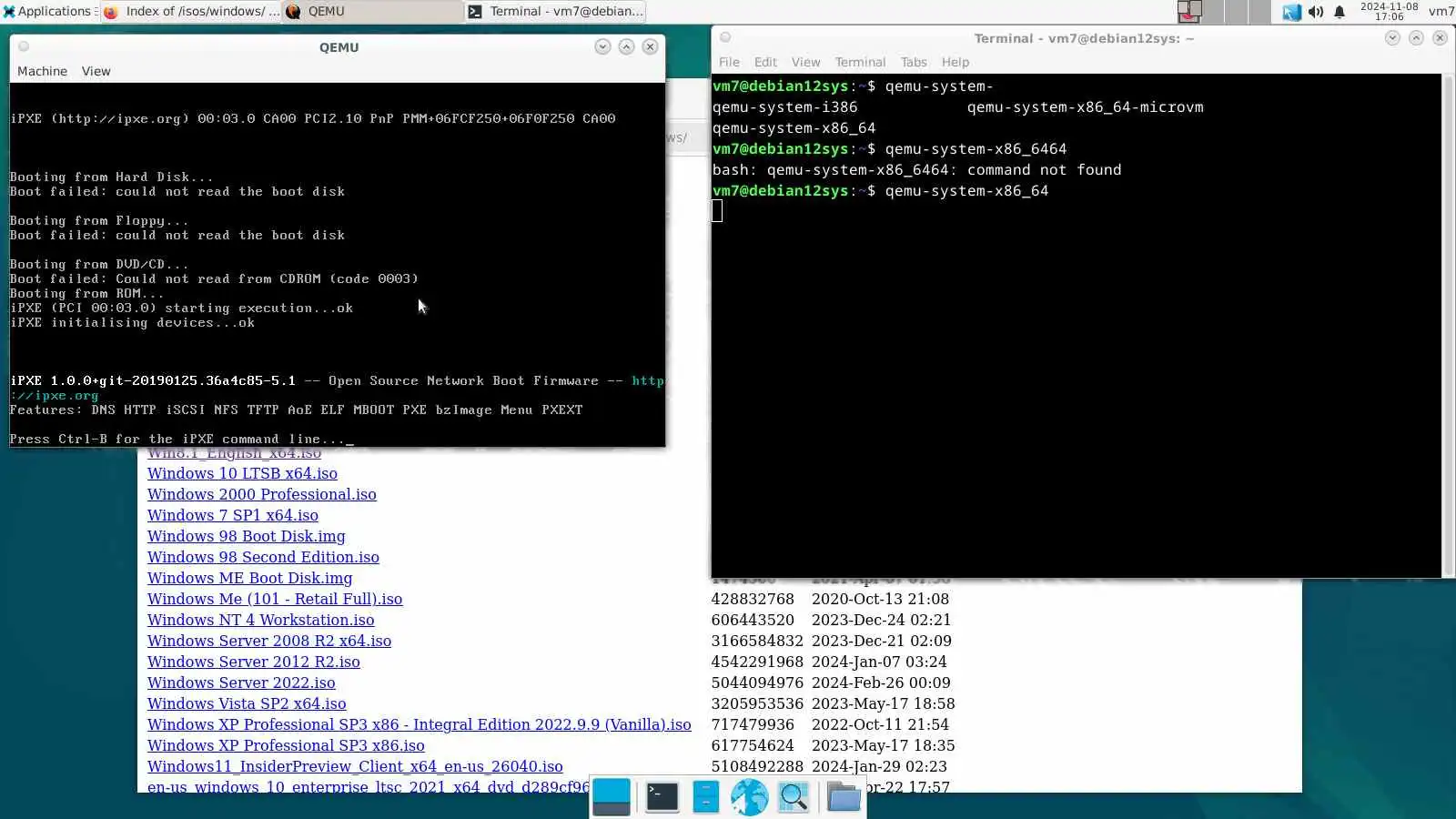The width and height of the screenshot is (1456, 819).
Task: Minimize the QEMU window
Action: click(x=602, y=46)
